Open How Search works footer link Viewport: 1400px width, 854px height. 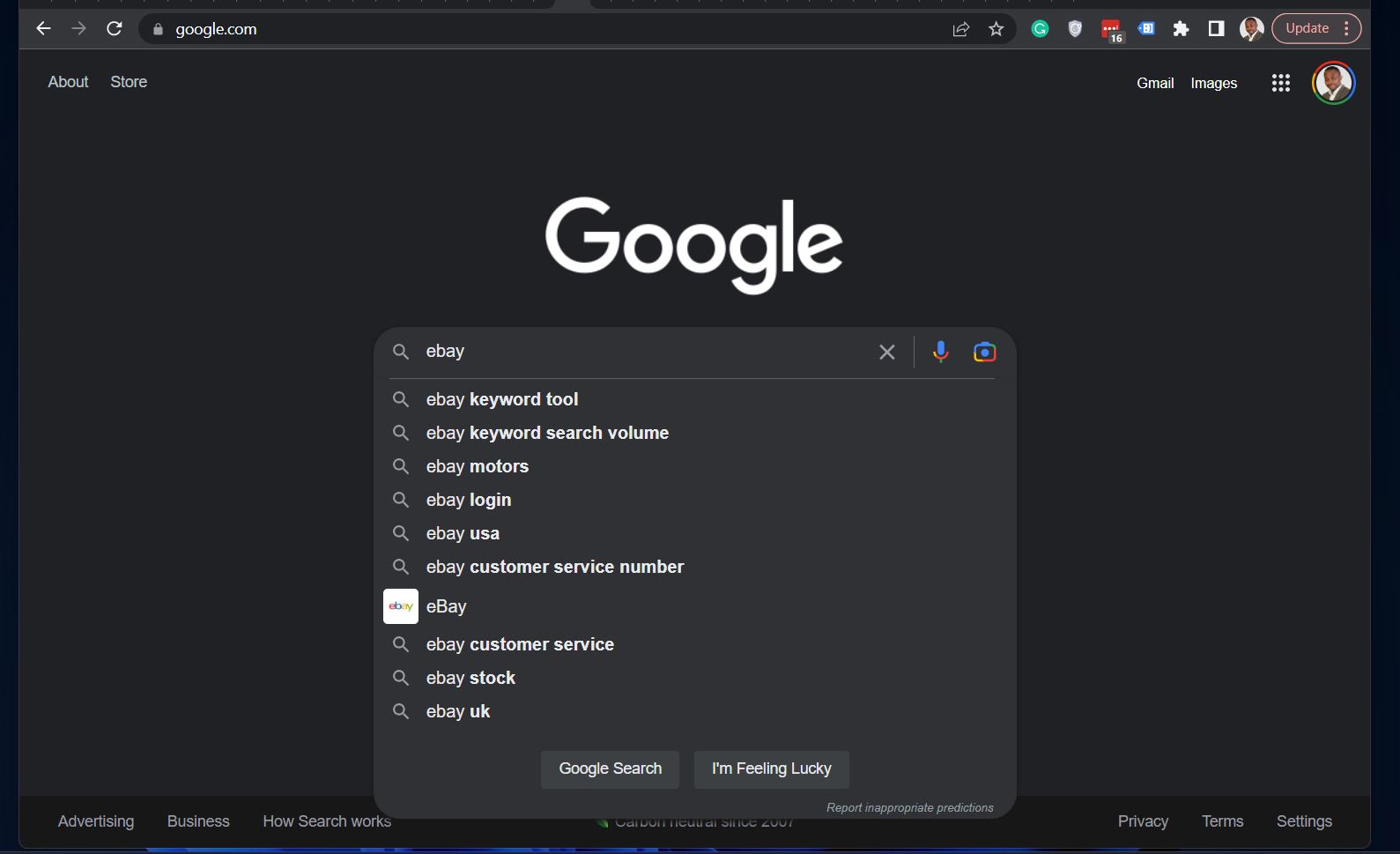click(x=327, y=821)
